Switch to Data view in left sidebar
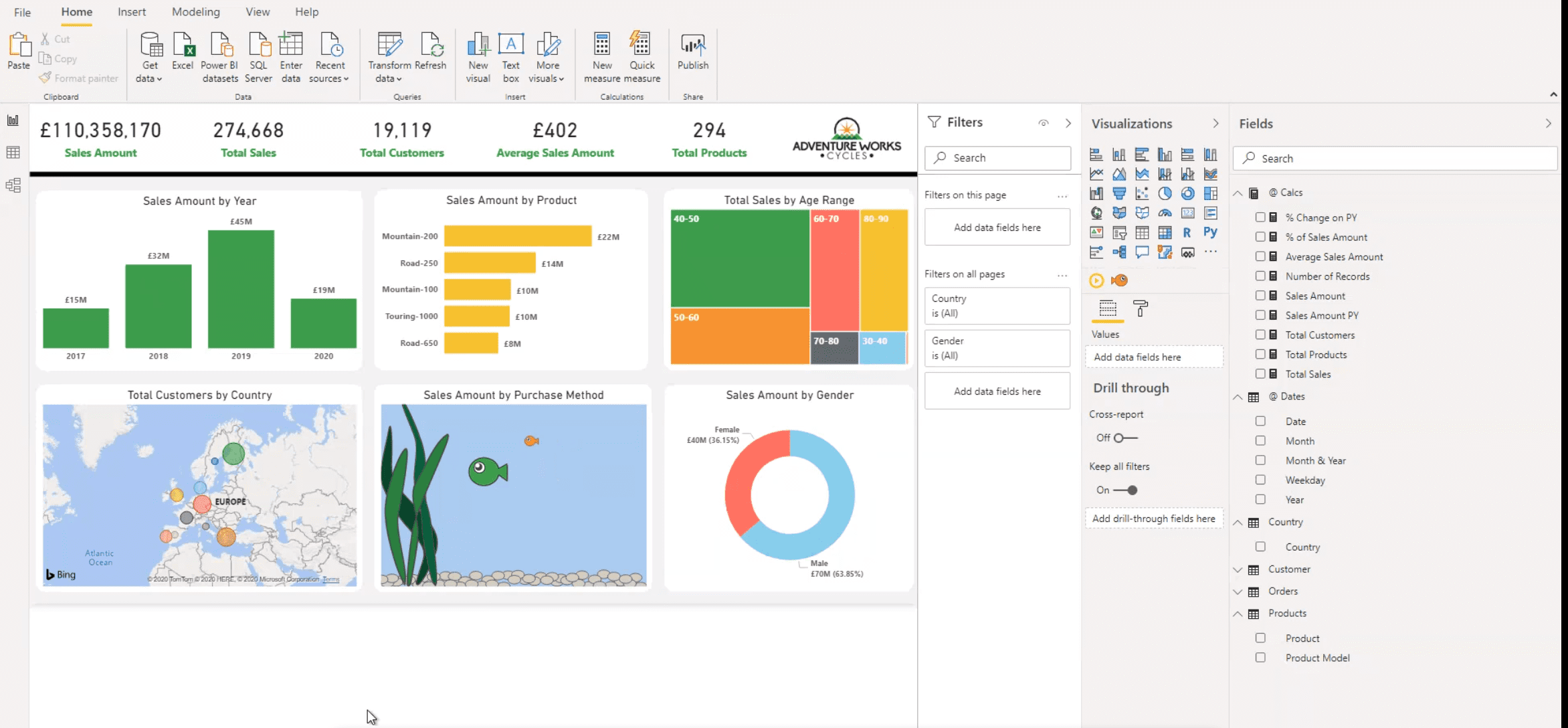 point(13,153)
